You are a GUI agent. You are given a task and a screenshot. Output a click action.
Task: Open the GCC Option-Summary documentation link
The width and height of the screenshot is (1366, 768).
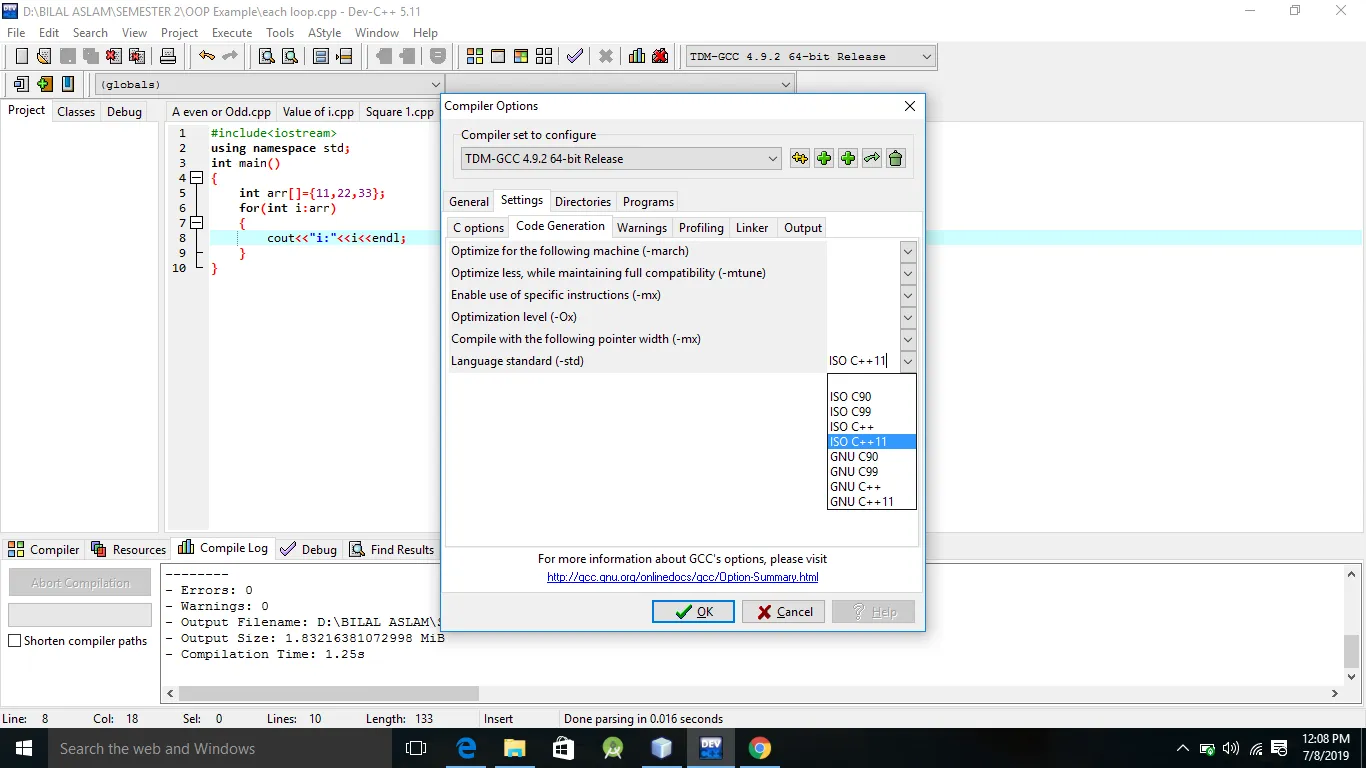[683, 577]
